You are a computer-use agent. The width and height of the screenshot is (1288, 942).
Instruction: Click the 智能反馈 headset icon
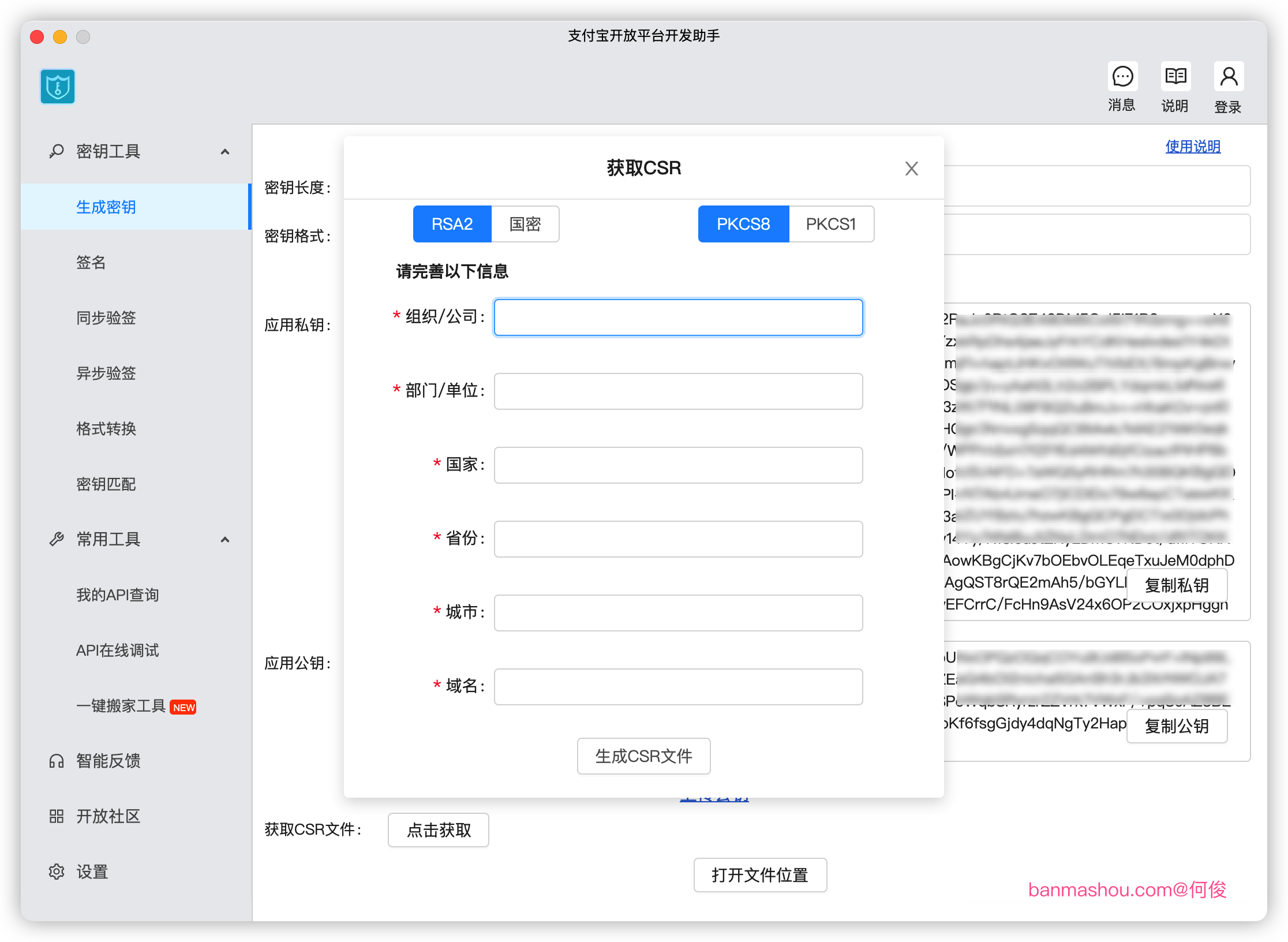point(57,761)
